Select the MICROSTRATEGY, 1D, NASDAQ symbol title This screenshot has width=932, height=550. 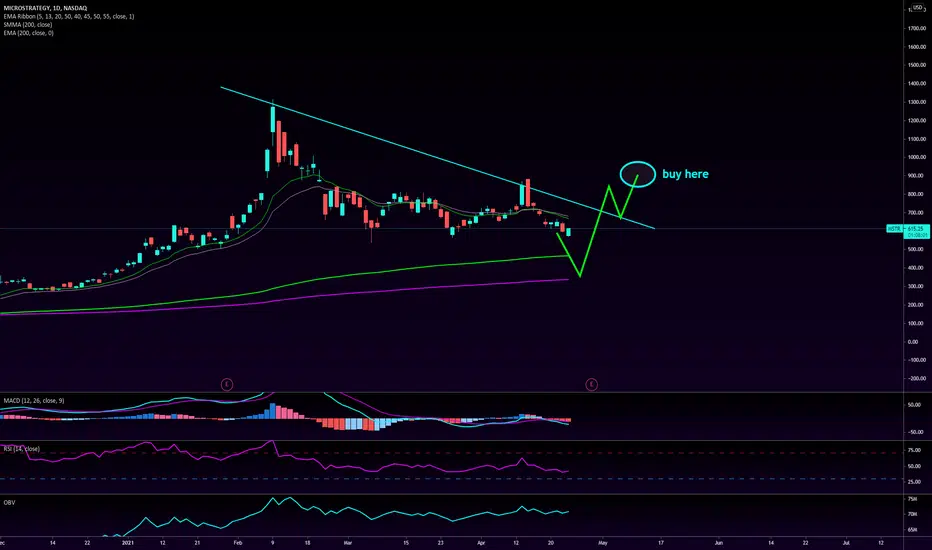tap(45, 8)
